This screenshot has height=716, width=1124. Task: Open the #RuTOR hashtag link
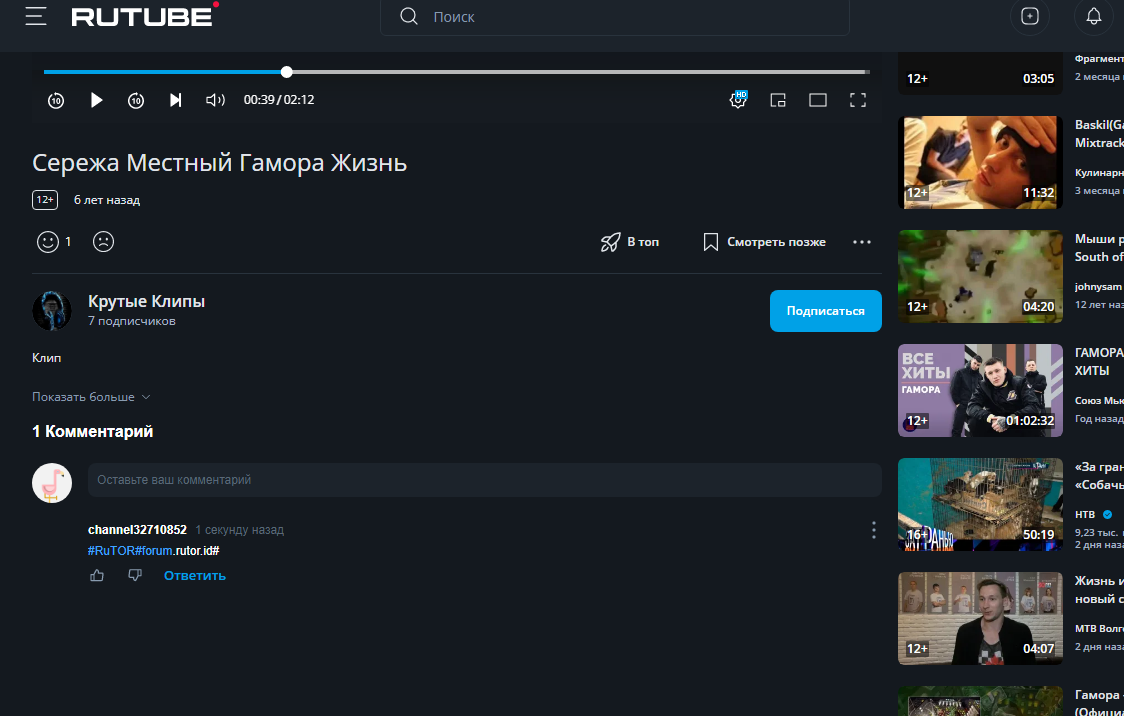coord(111,551)
